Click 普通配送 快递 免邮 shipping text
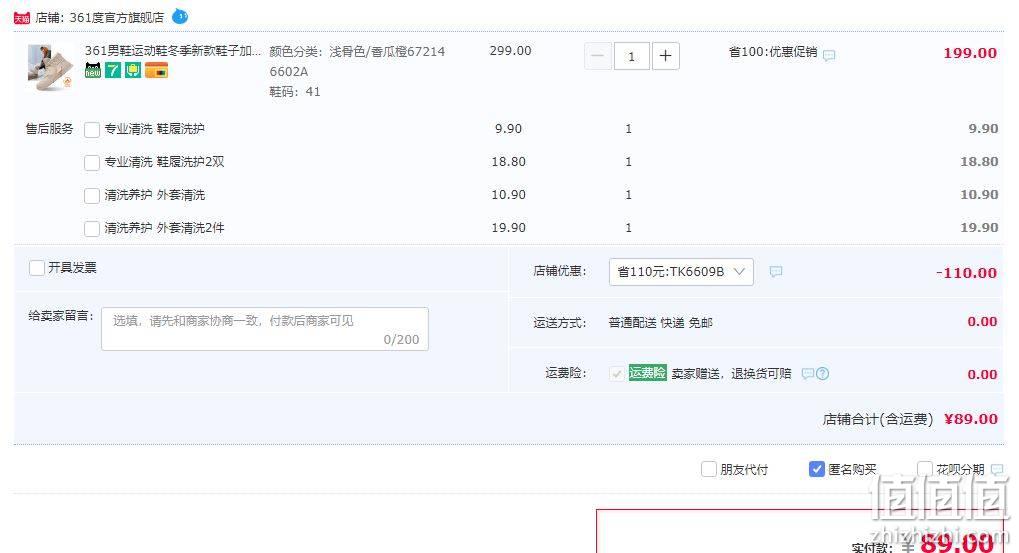The width and height of the screenshot is (1019, 553). click(x=660, y=322)
